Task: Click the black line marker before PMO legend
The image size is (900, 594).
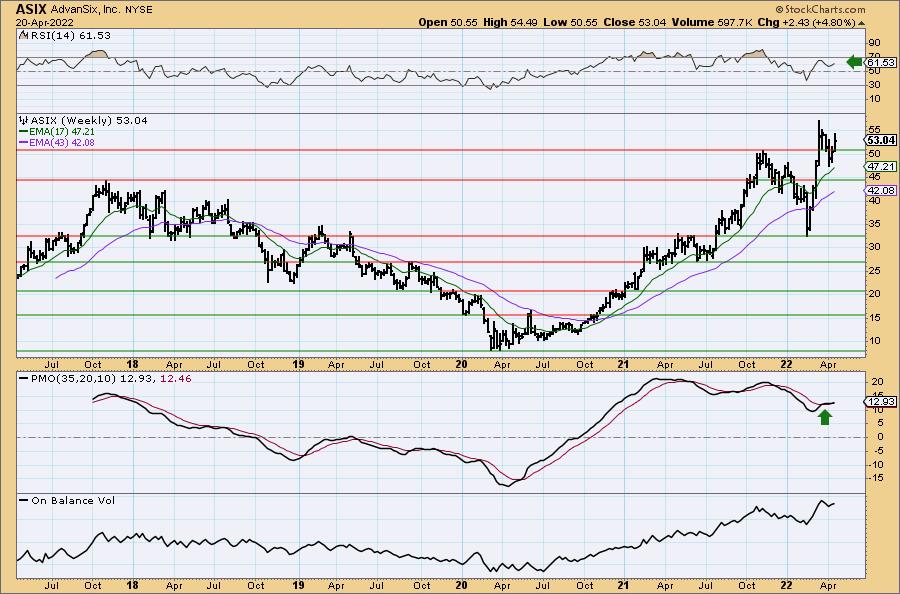Action: (24, 379)
